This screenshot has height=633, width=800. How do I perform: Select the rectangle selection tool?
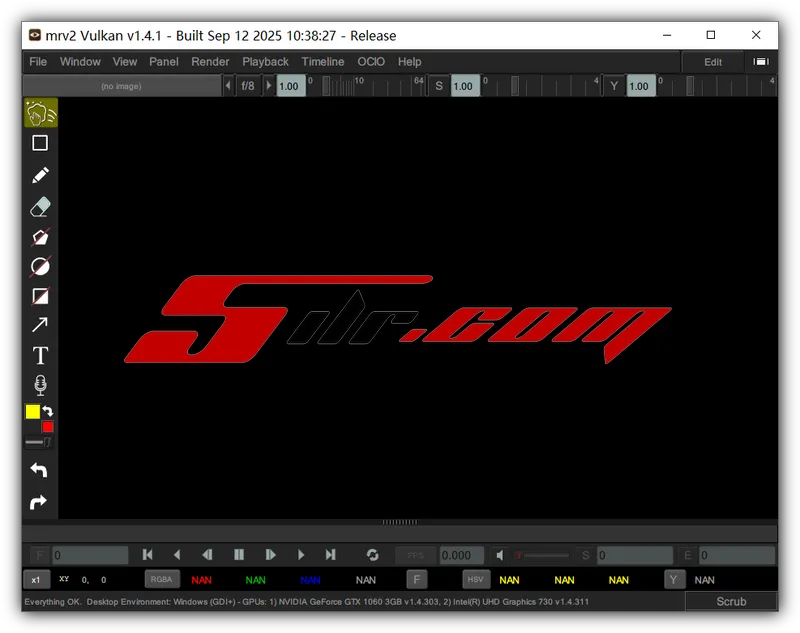(40, 143)
